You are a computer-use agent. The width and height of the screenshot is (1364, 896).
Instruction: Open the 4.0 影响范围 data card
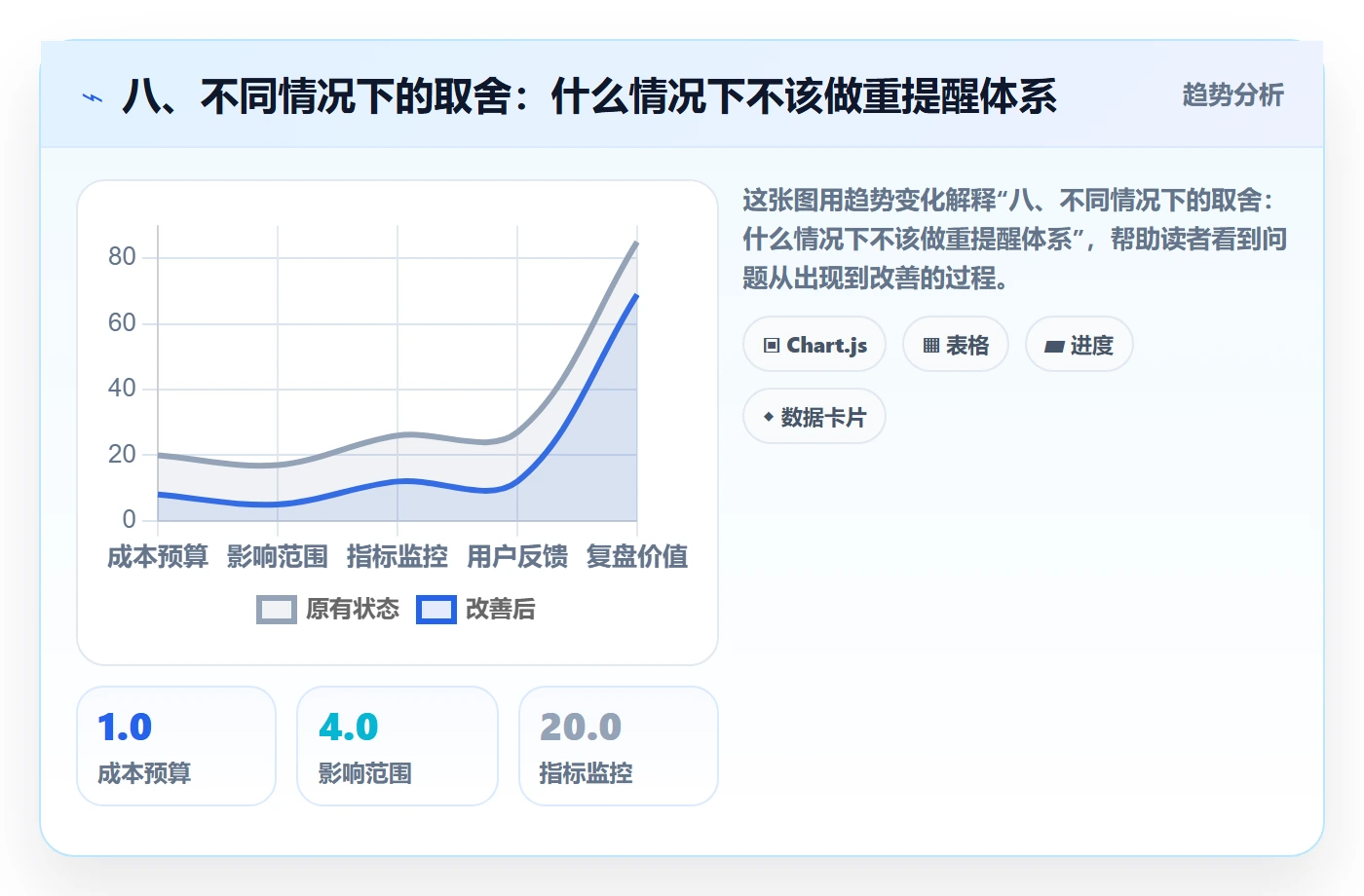coord(398,746)
